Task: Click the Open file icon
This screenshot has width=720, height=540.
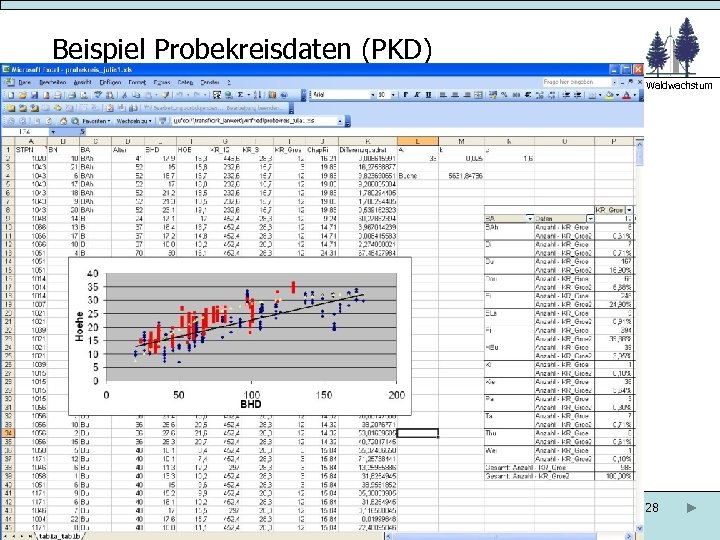Action: (22, 95)
